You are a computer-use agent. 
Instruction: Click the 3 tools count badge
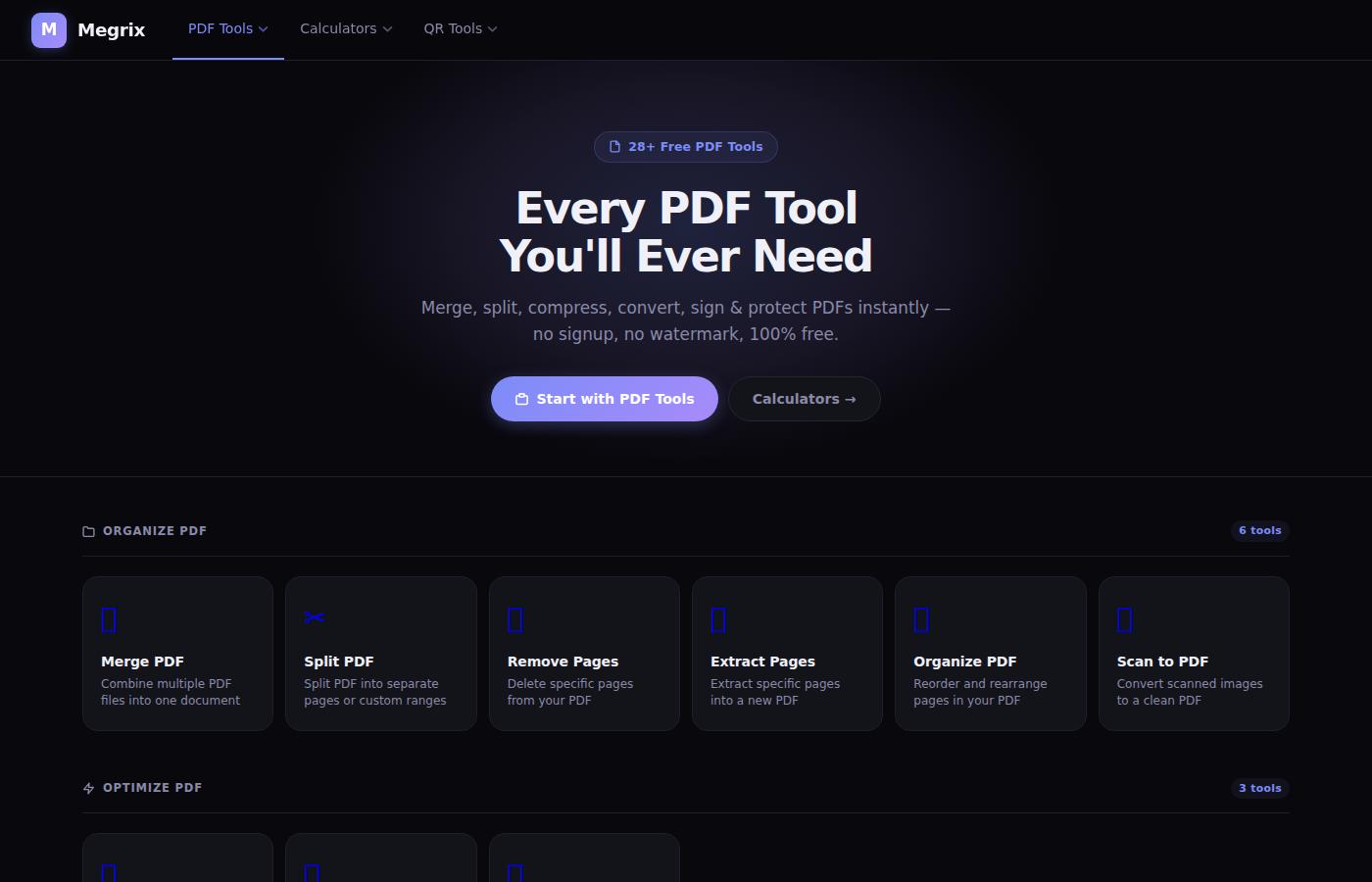pos(1260,788)
